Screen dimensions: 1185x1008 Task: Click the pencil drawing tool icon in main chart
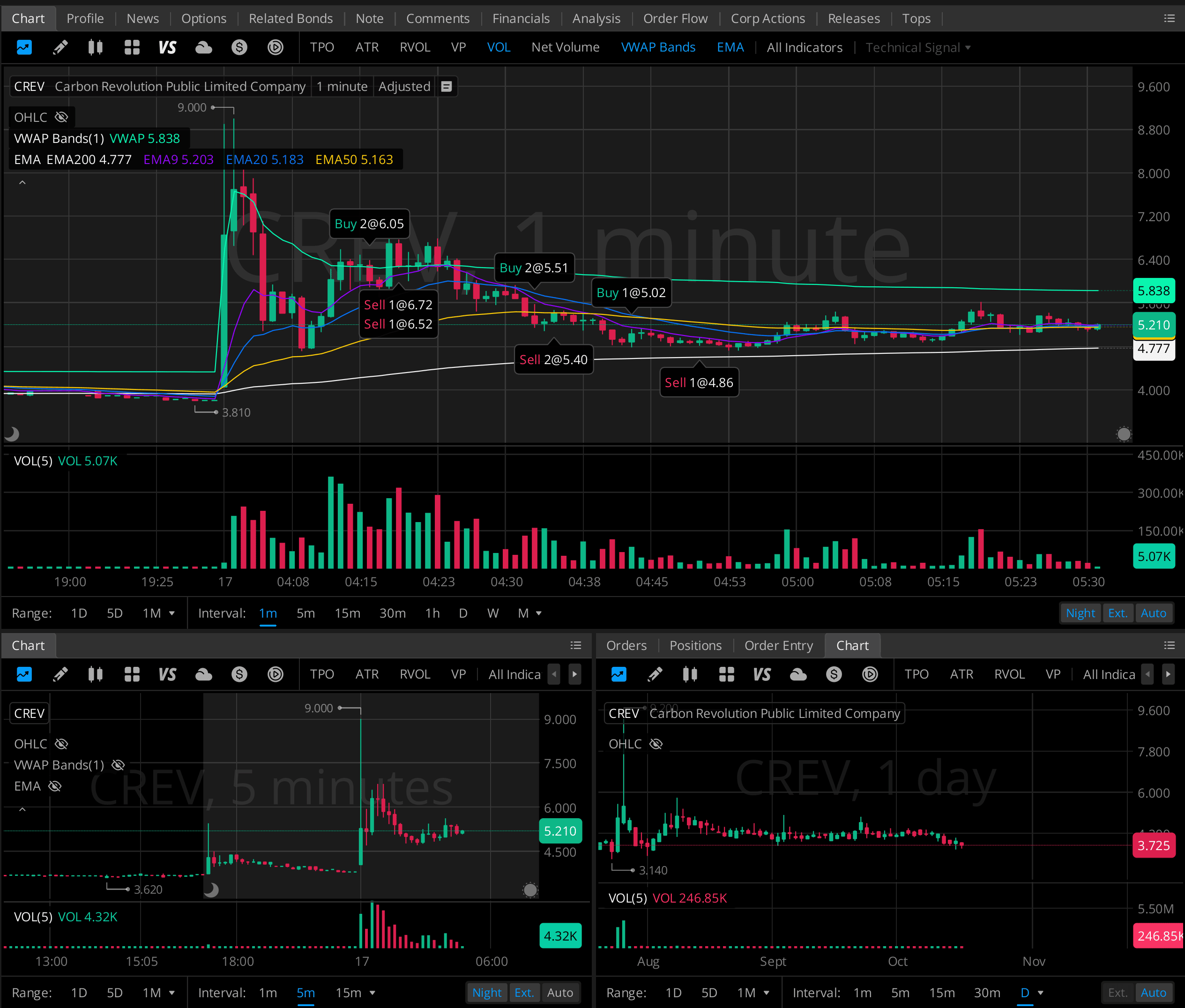60,47
